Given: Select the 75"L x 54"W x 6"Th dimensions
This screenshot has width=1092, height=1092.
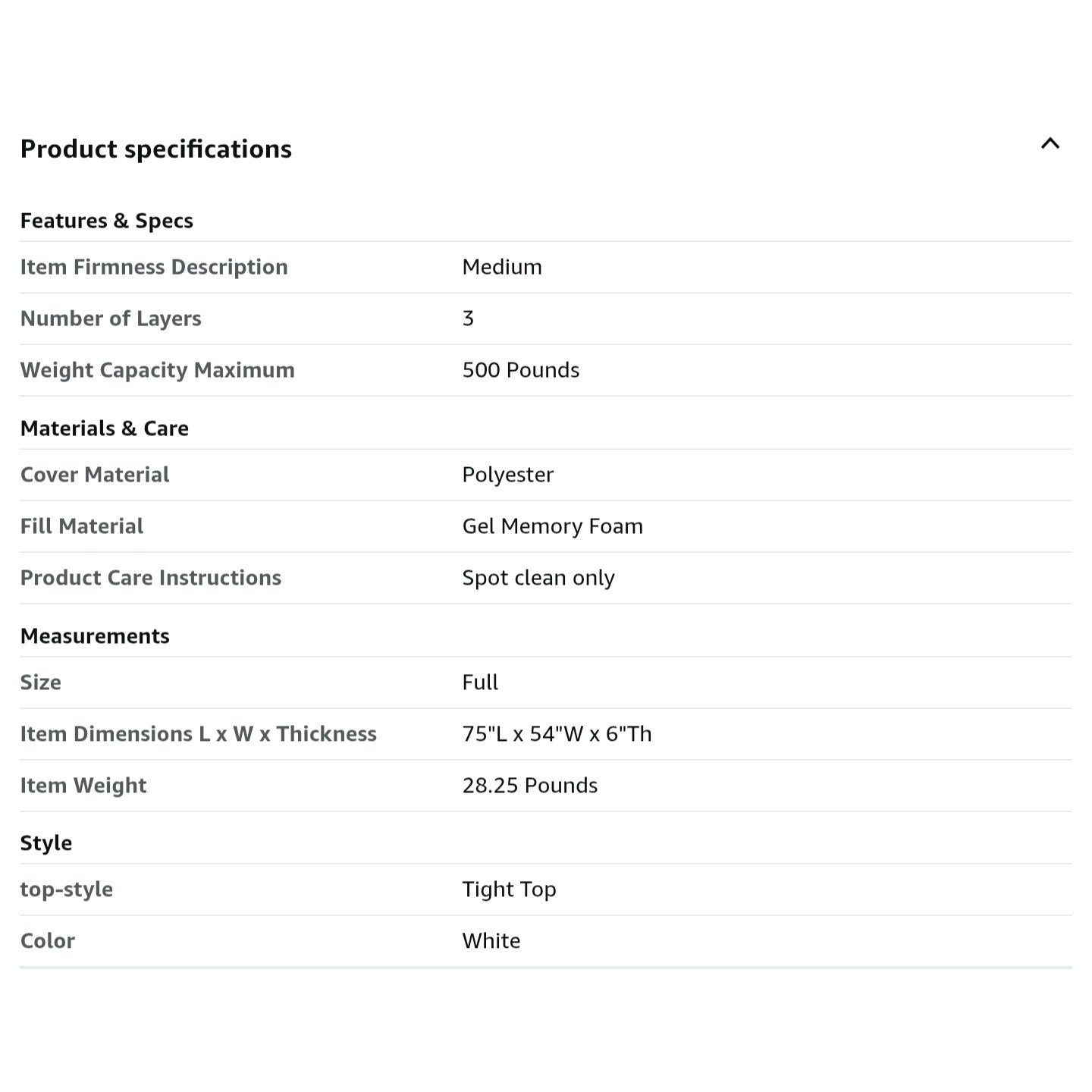Looking at the screenshot, I should click(557, 734).
